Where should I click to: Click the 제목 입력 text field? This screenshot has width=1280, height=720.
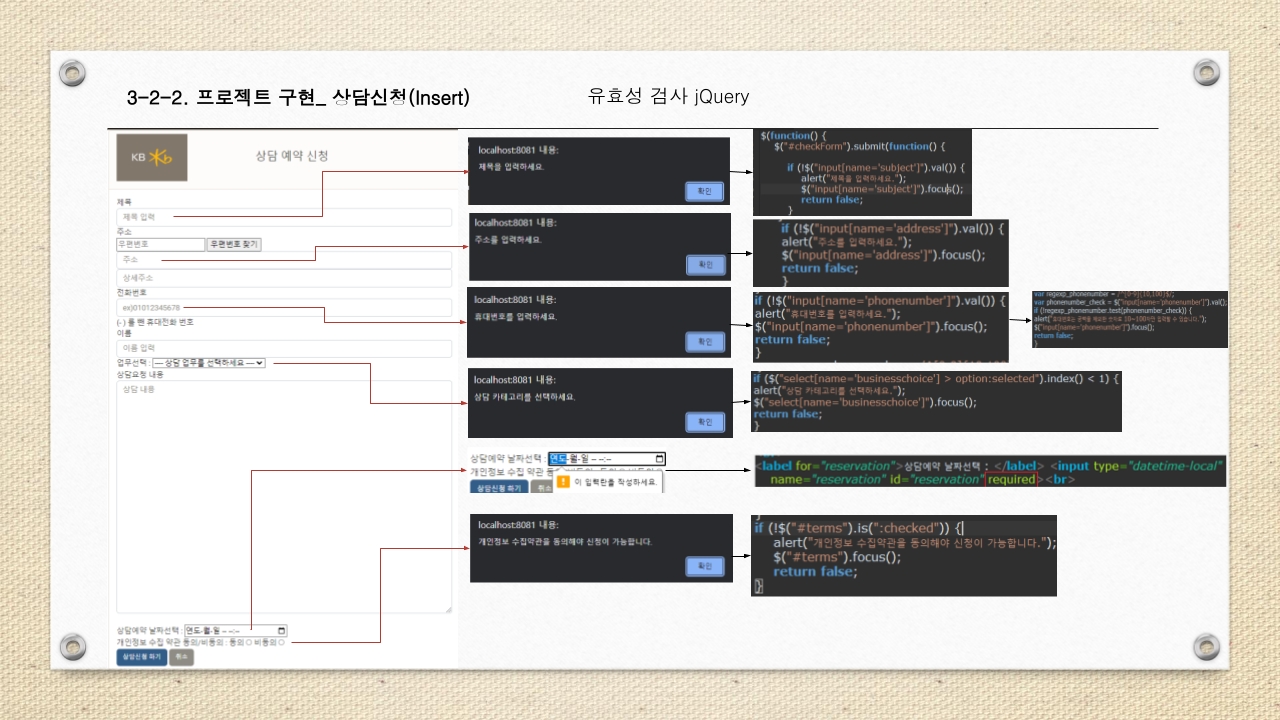click(280, 218)
